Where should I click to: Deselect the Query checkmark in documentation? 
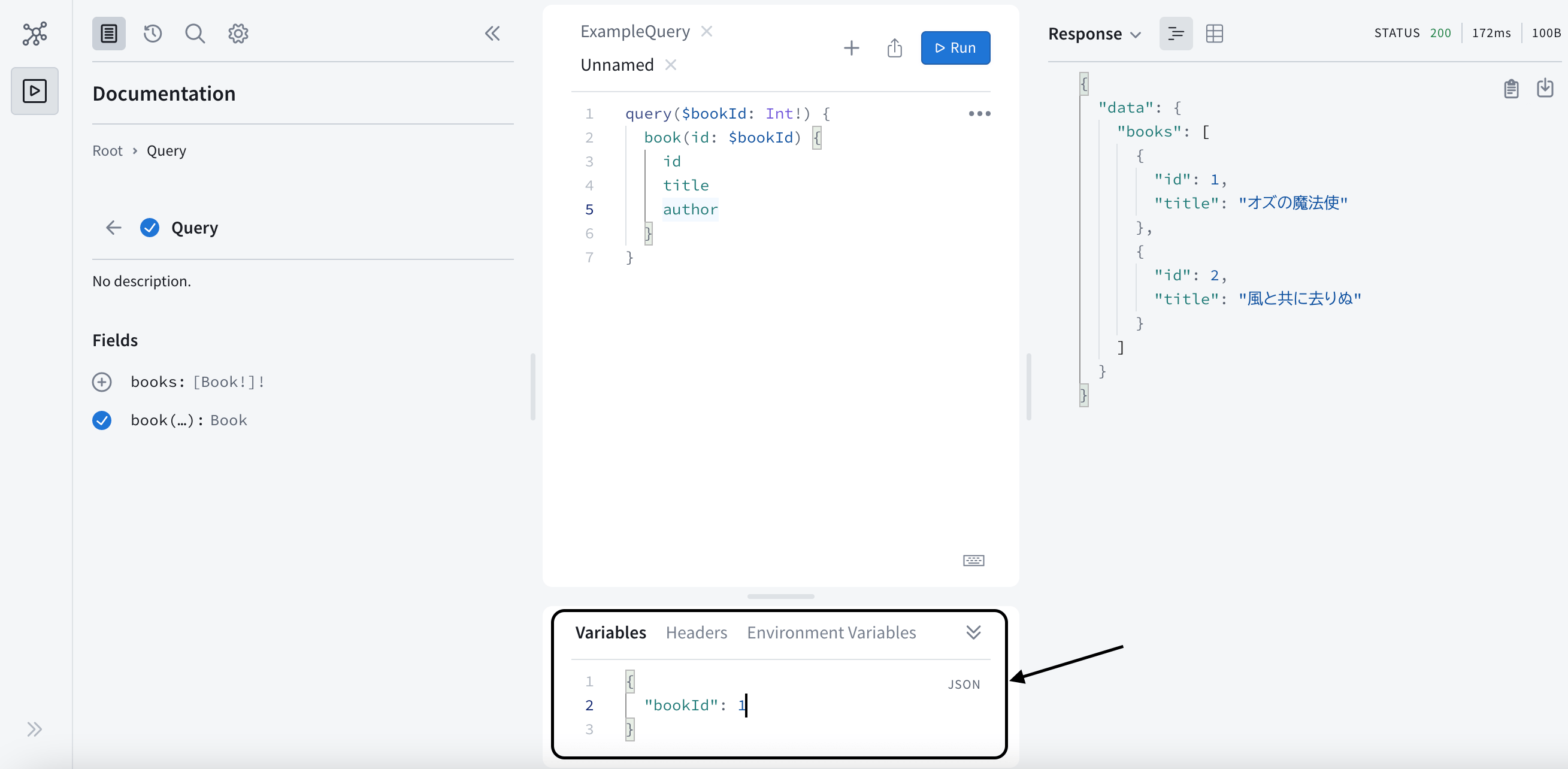click(150, 228)
